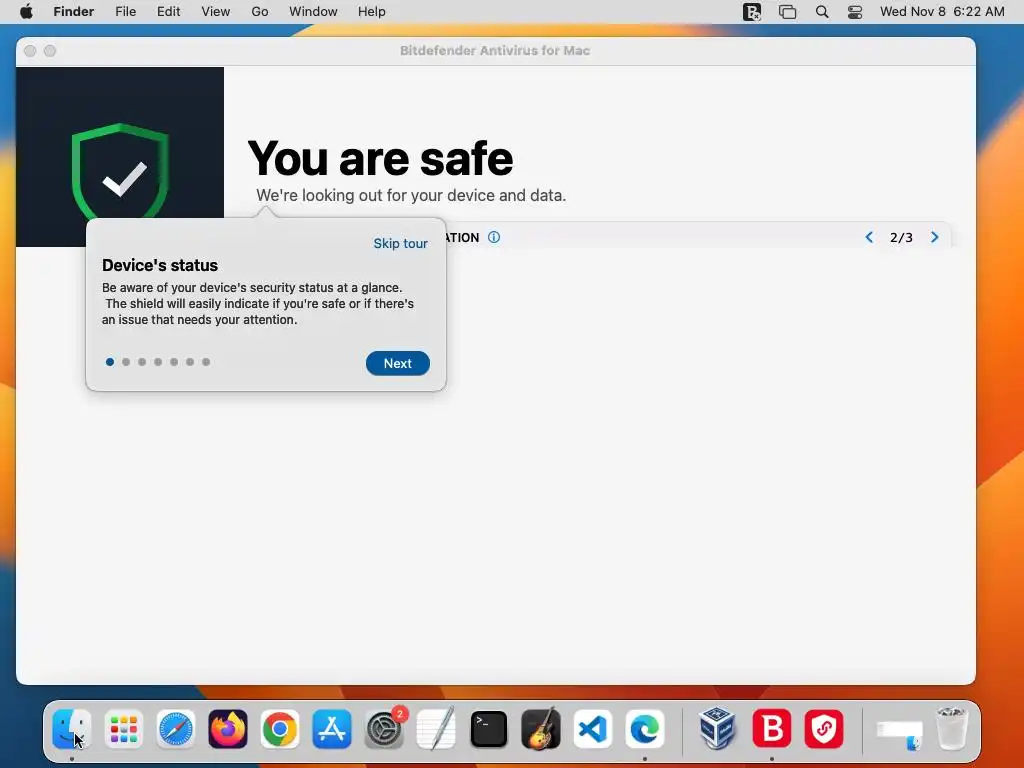Close the Bitdefender Antivirus window
The height and width of the screenshot is (768, 1024).
30,51
